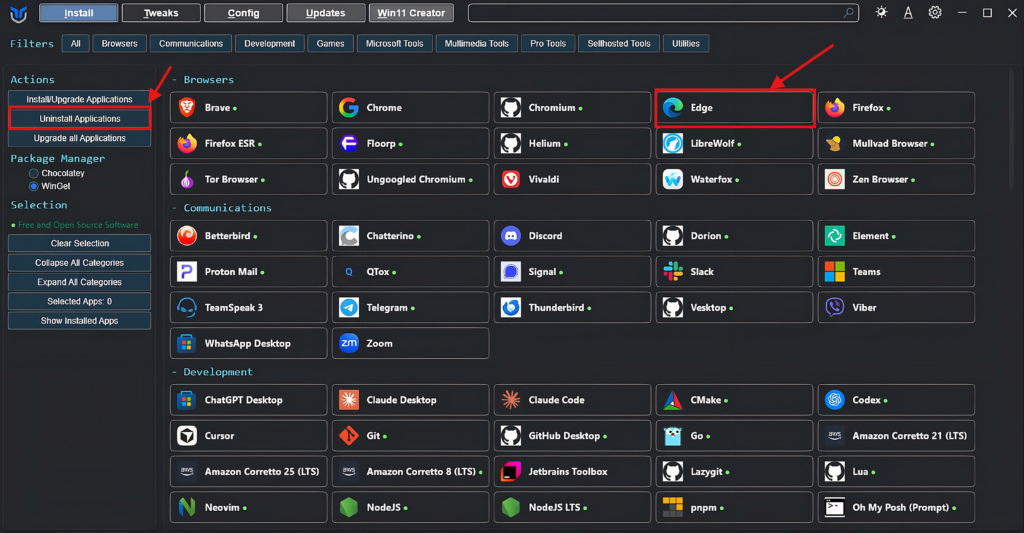This screenshot has height=533, width=1024.
Task: Click the Waterfox icon
Action: click(673, 179)
